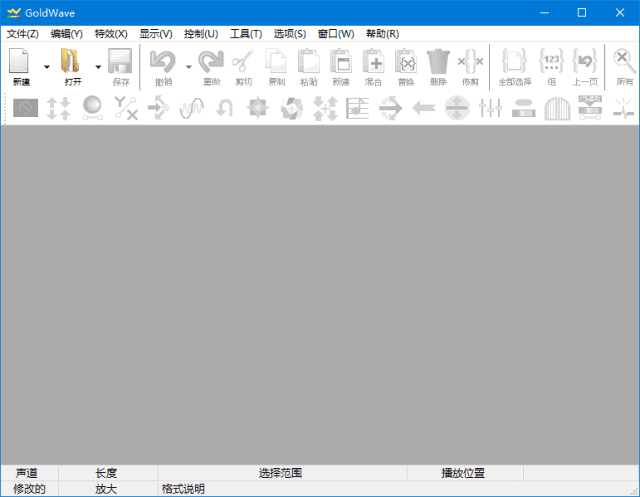Click the 保存 (Save) floppy icon
Image resolution: width=640 pixels, height=497 pixels.
[120, 61]
